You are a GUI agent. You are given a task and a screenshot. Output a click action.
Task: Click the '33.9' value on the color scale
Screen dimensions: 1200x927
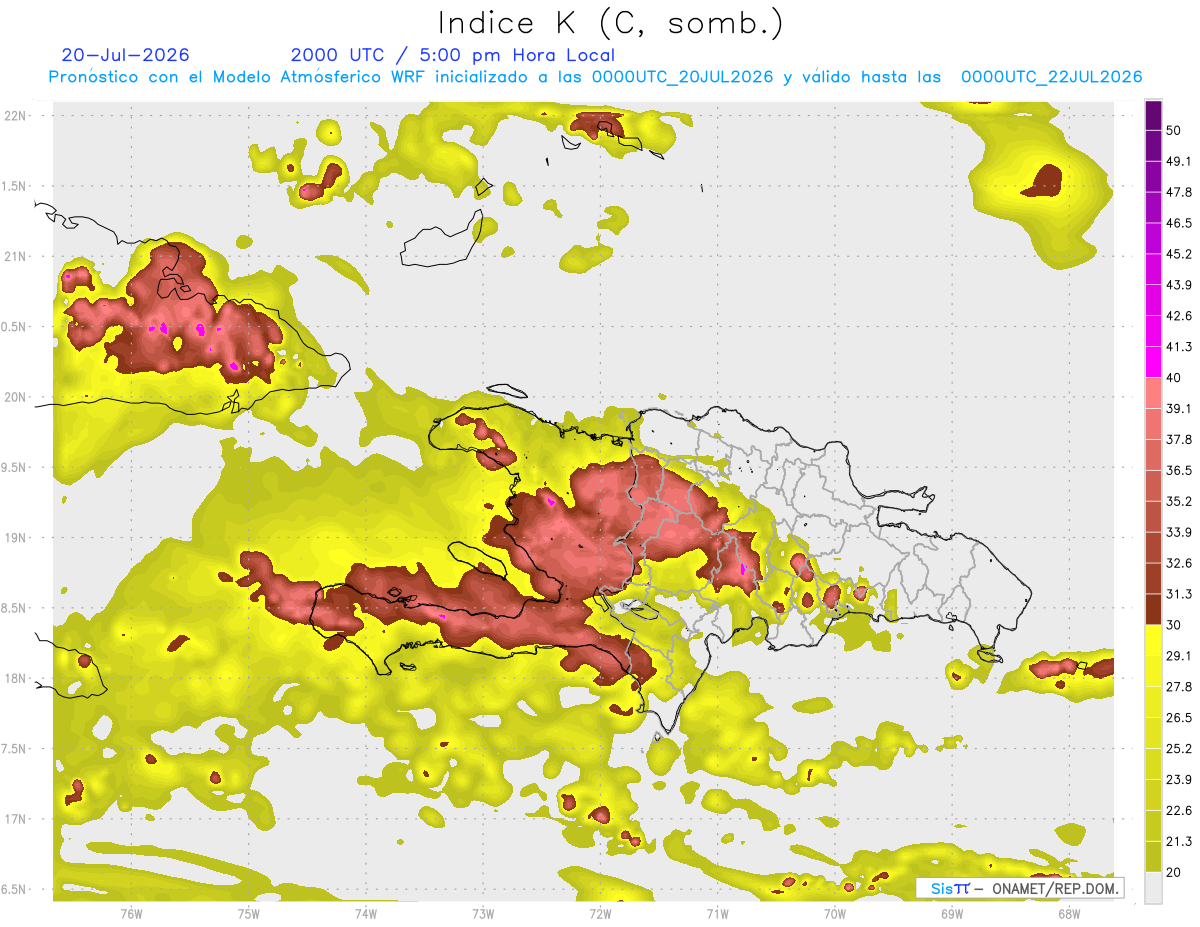point(1179,532)
